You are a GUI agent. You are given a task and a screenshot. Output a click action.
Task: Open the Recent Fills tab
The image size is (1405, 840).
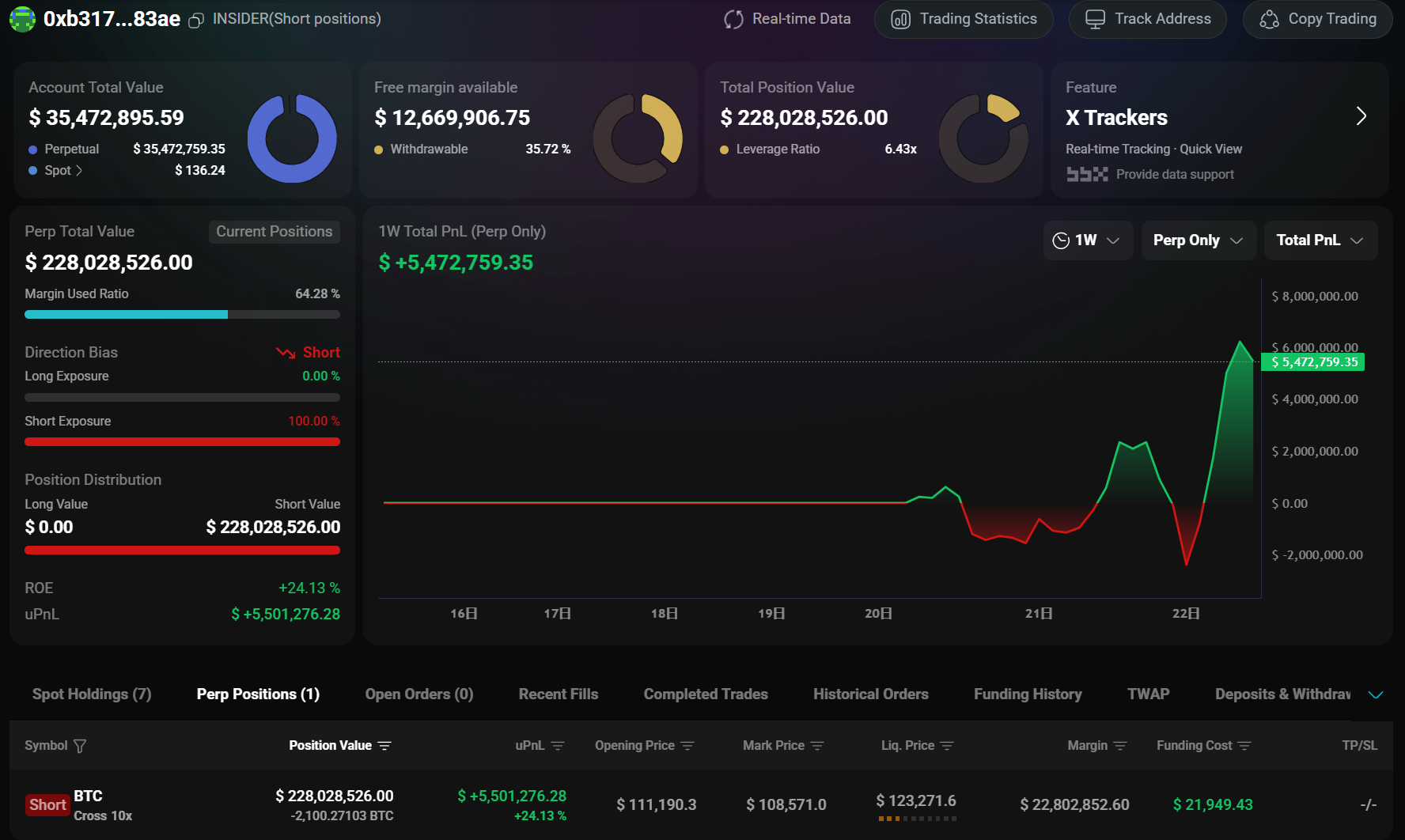[558, 694]
